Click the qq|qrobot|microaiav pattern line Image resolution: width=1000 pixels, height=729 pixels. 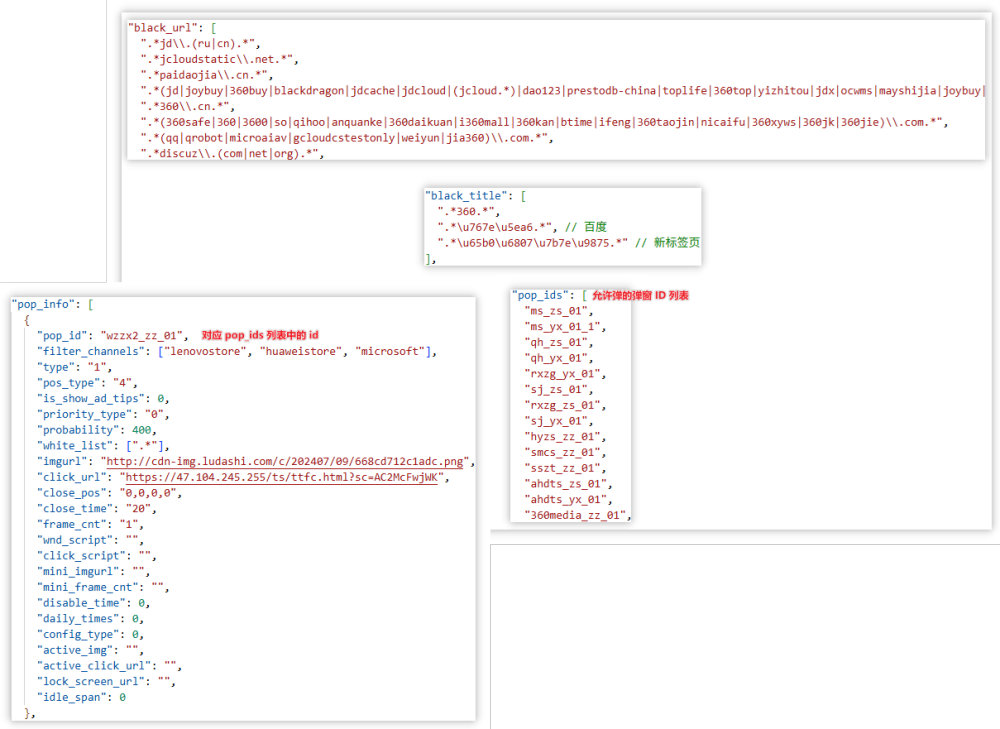click(x=344, y=138)
